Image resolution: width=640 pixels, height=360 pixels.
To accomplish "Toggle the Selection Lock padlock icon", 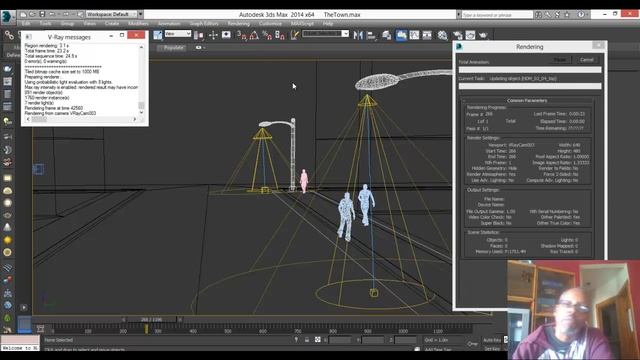I will [x=307, y=340].
